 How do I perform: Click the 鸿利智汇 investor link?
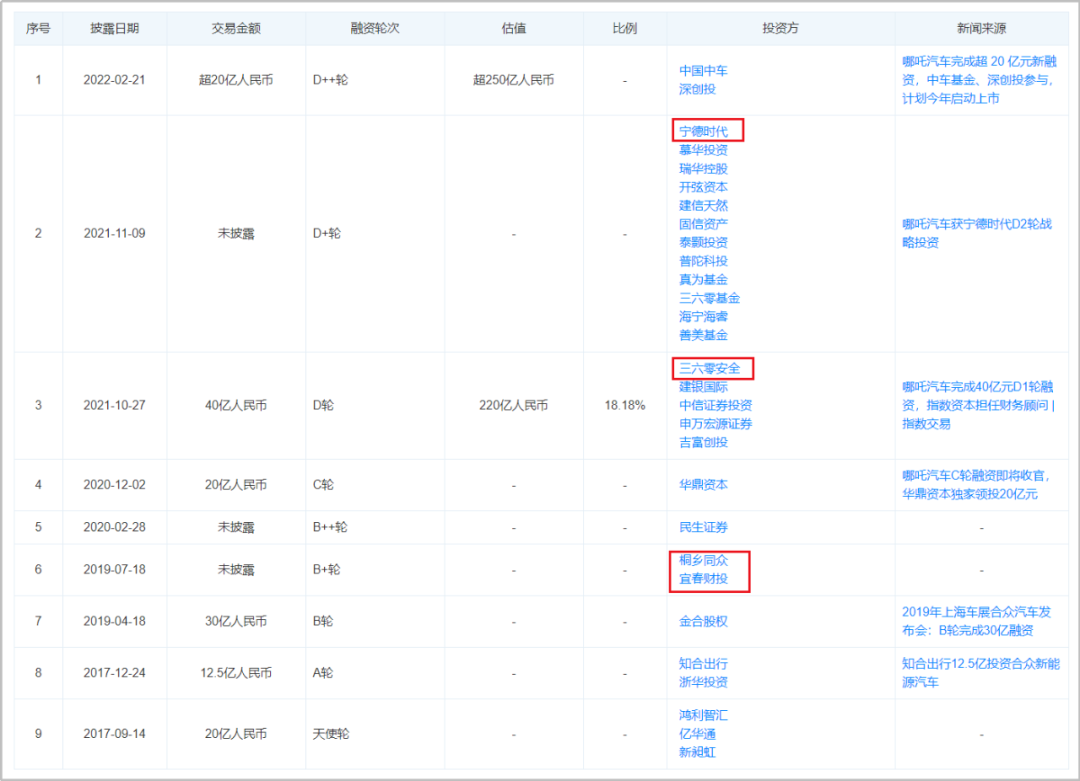coord(706,715)
